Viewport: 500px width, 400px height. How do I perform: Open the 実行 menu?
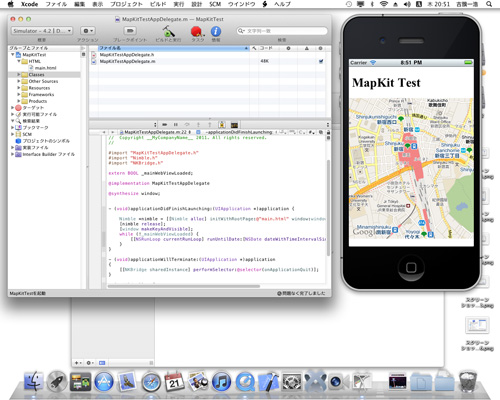[179, 4]
